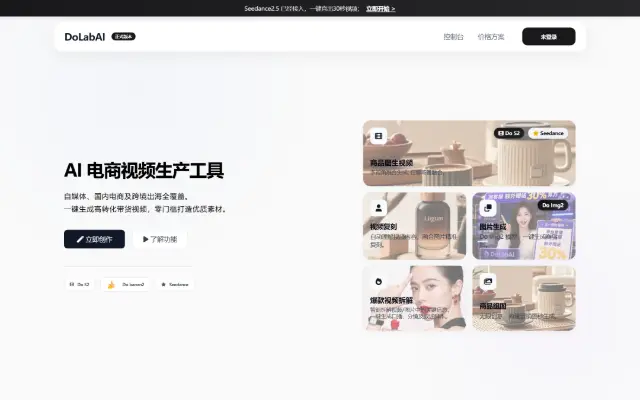Click the 未登录 login button
640x400 pixels.
549,37
